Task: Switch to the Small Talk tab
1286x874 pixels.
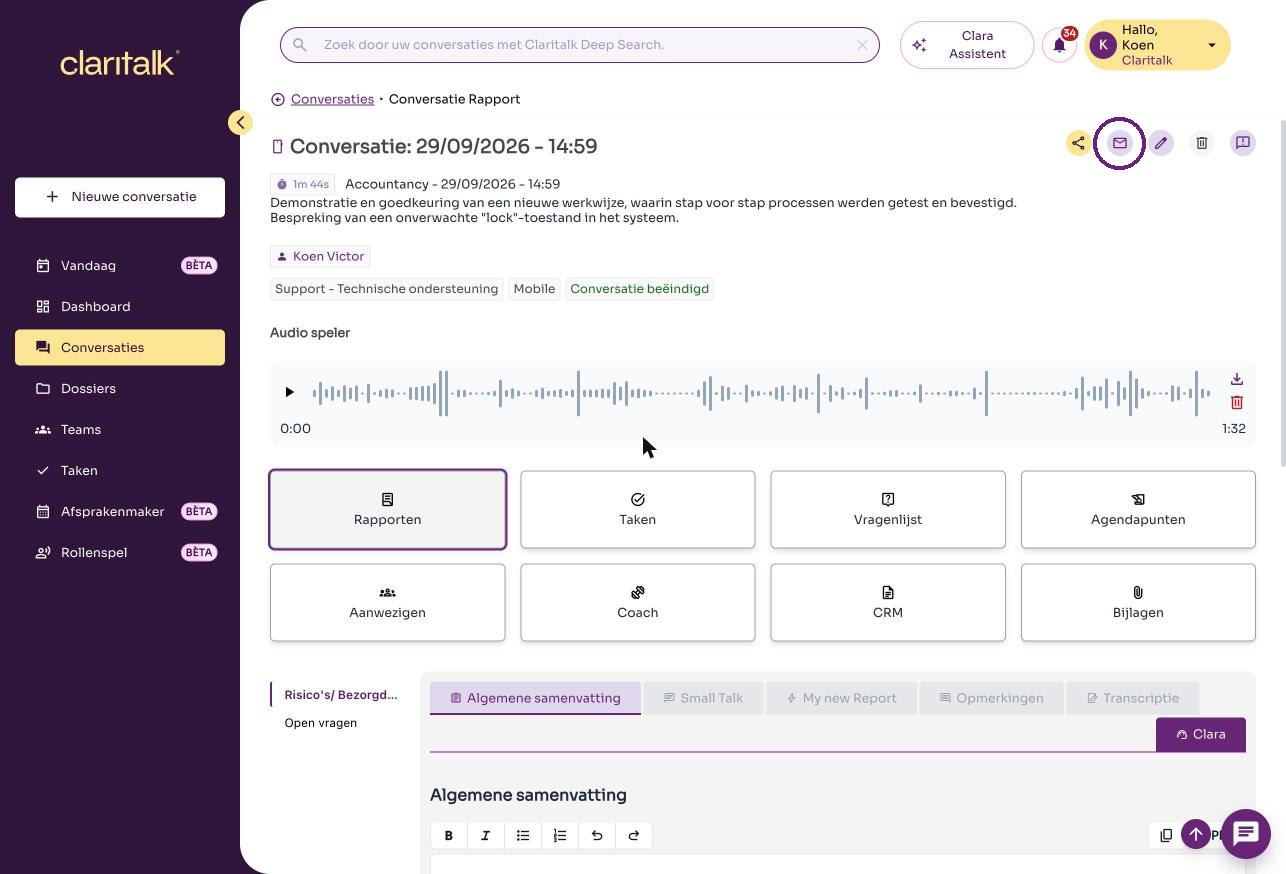Action: 703,698
